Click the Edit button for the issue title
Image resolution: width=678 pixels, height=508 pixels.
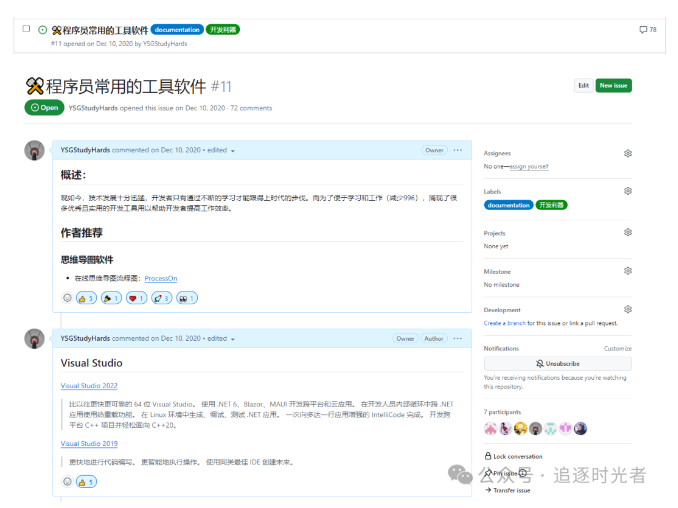(583, 86)
